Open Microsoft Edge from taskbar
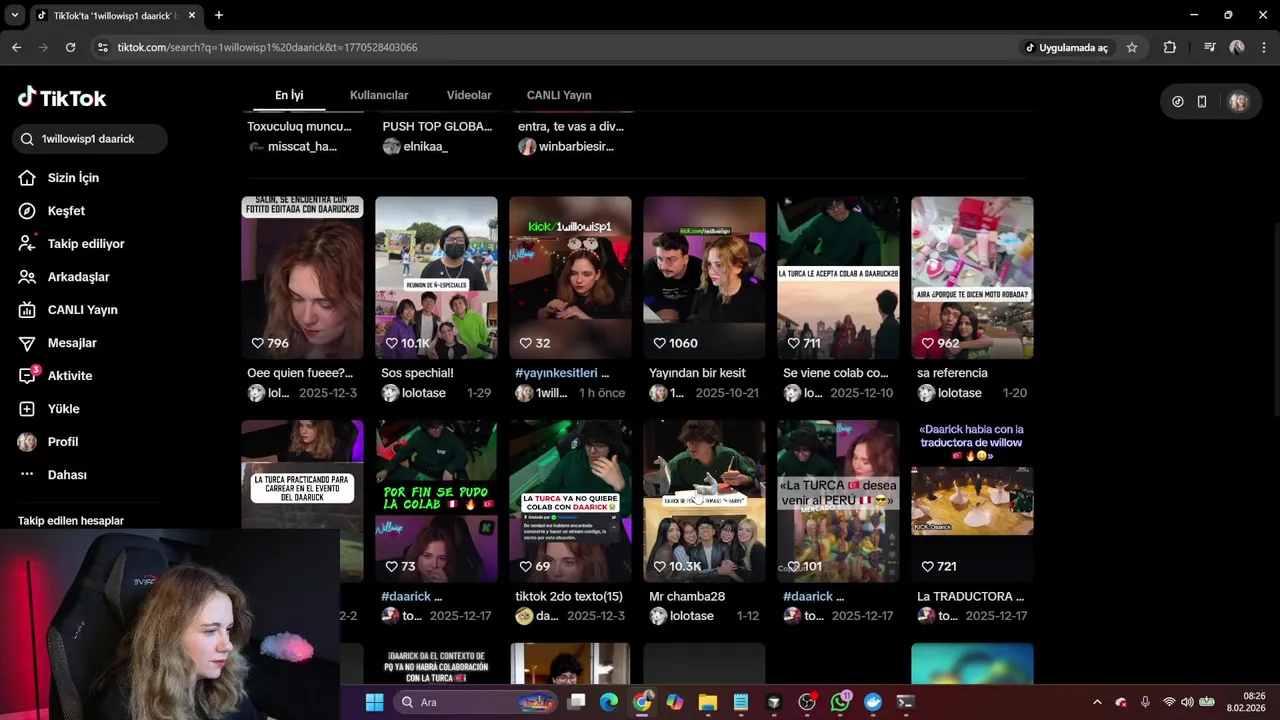Screen dimensions: 1280x720 (609, 702)
